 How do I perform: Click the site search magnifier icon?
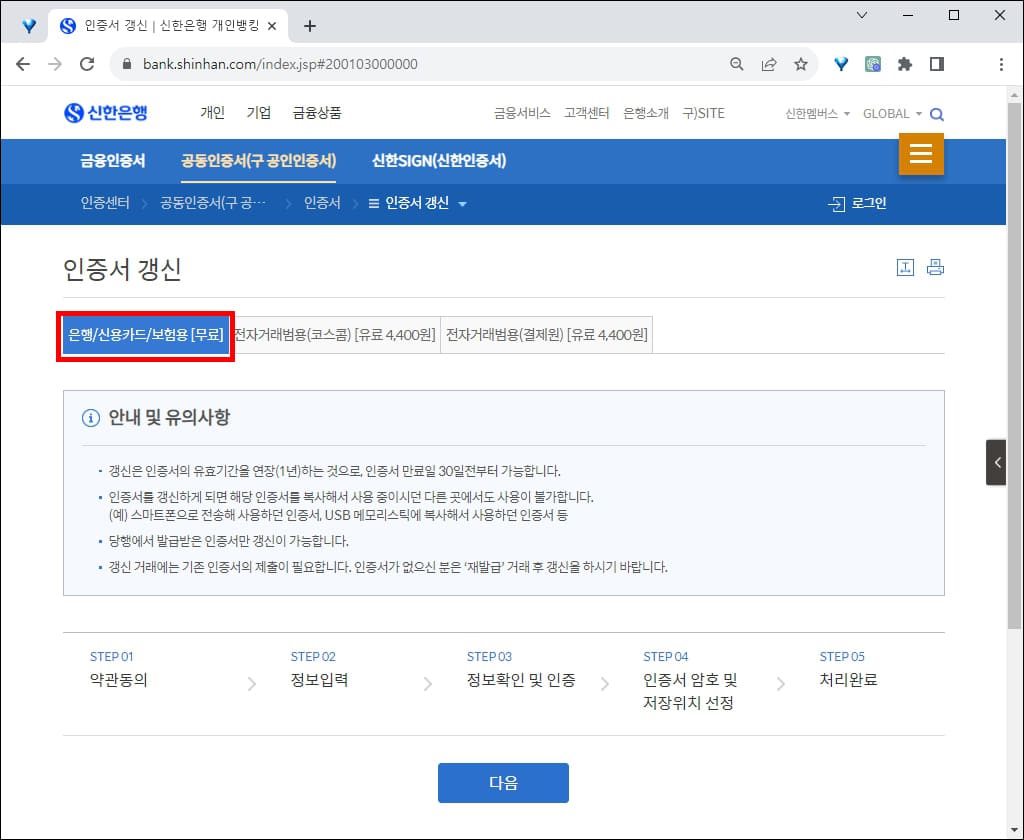936,114
